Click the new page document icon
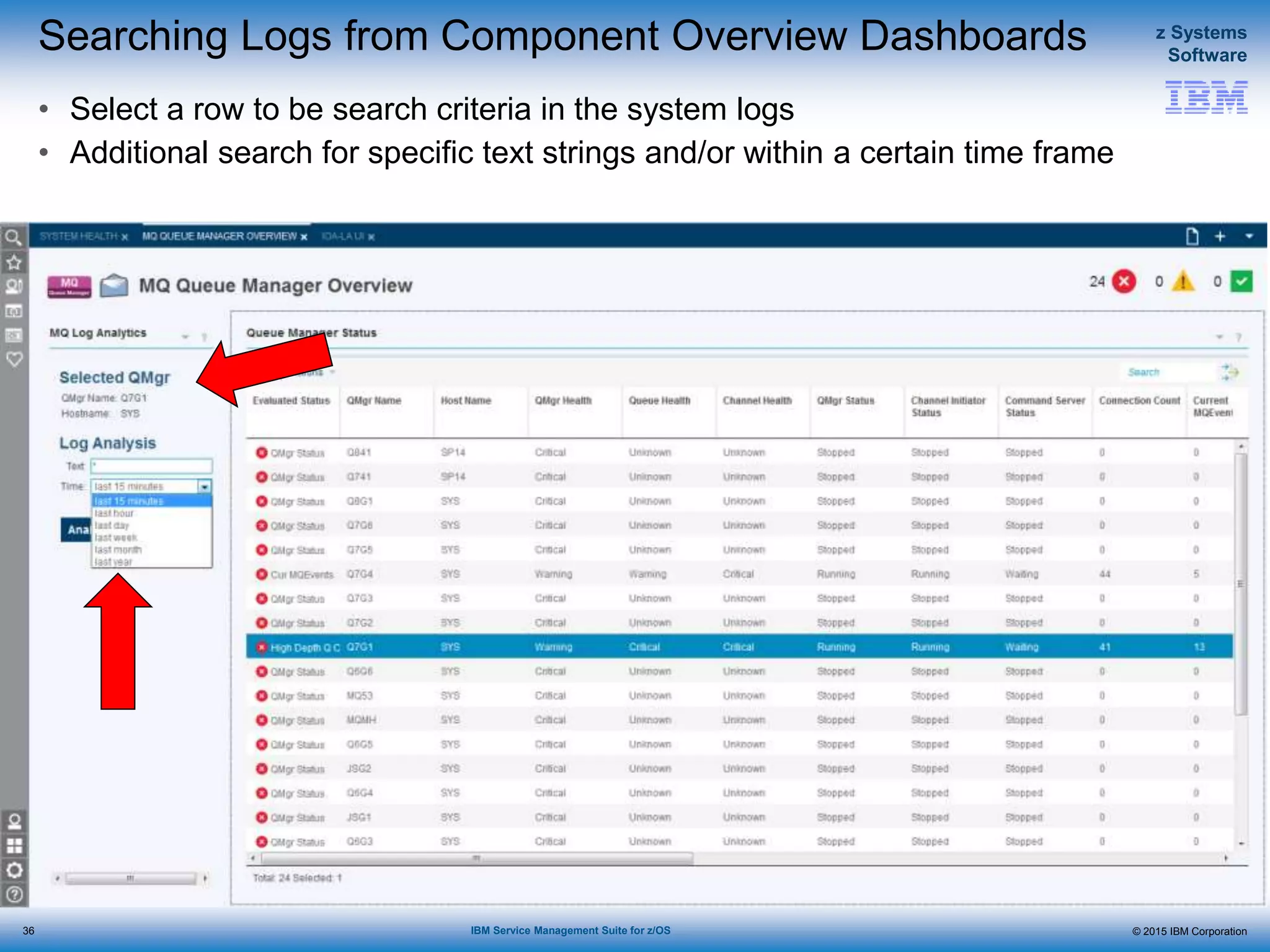Screen dimensions: 1270x952 [x=1192, y=236]
